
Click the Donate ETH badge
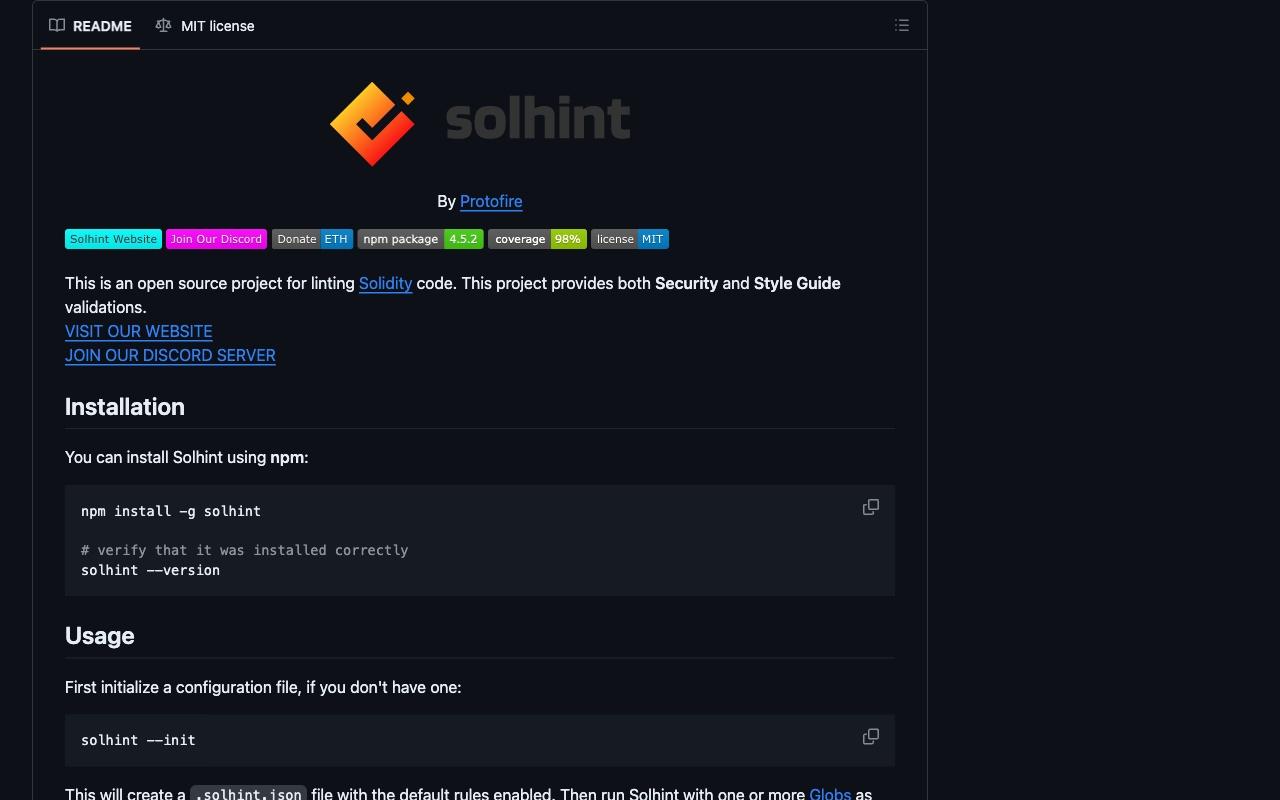[312, 239]
